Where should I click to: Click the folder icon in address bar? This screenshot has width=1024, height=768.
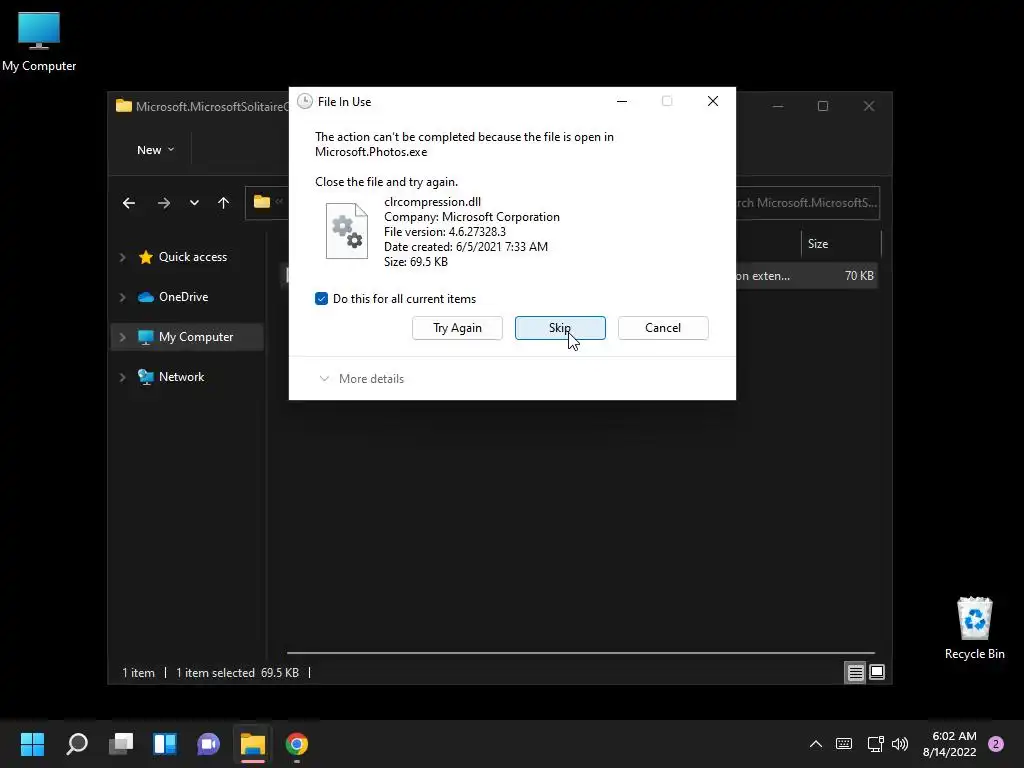pyautogui.click(x=262, y=202)
